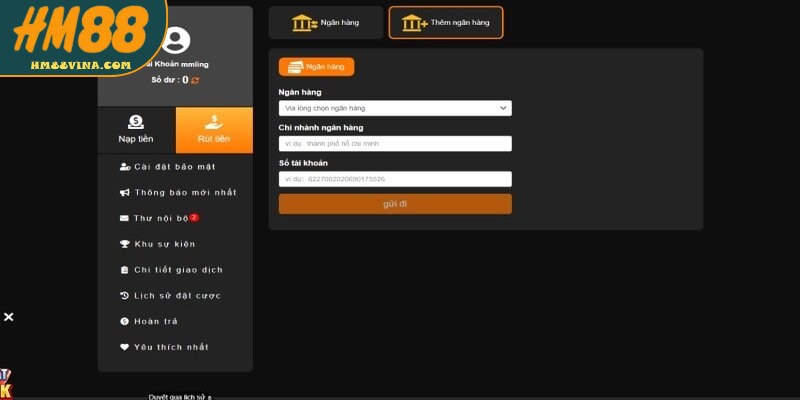The width and height of the screenshot is (800, 400).
Task: Switch to the Nạp tiền deposit tab
Action: click(136, 129)
